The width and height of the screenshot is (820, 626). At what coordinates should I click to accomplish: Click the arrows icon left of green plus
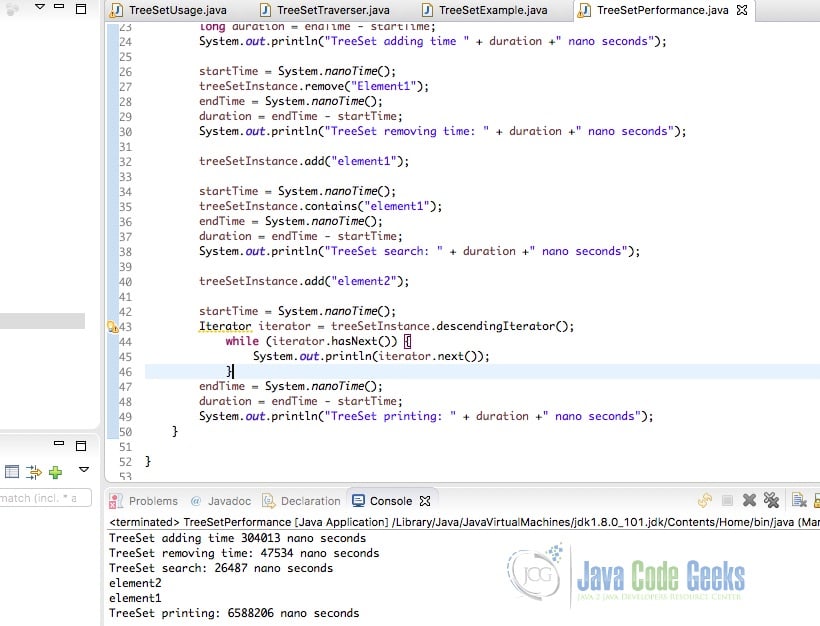point(34,472)
